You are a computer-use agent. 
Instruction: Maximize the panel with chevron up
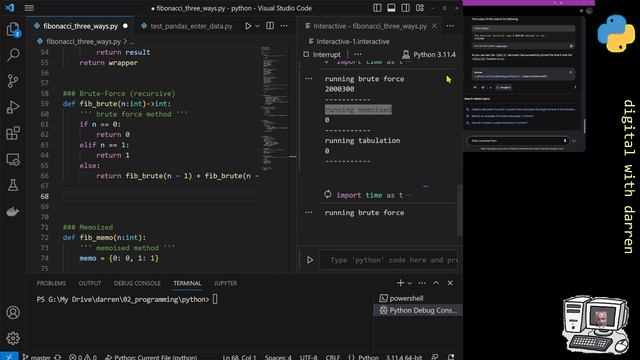coord(436,283)
